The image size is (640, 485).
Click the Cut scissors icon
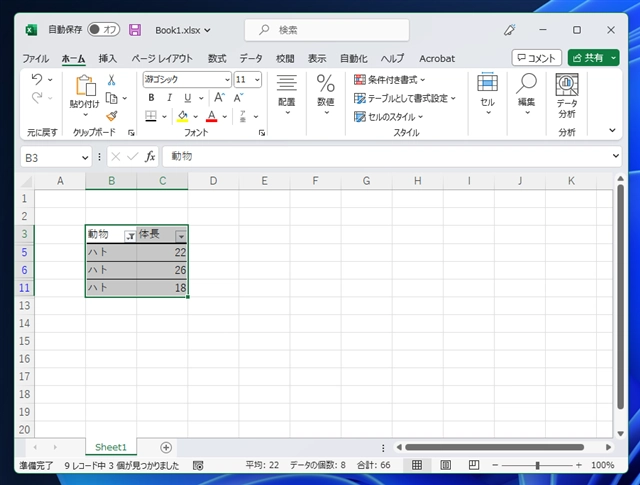click(x=112, y=79)
